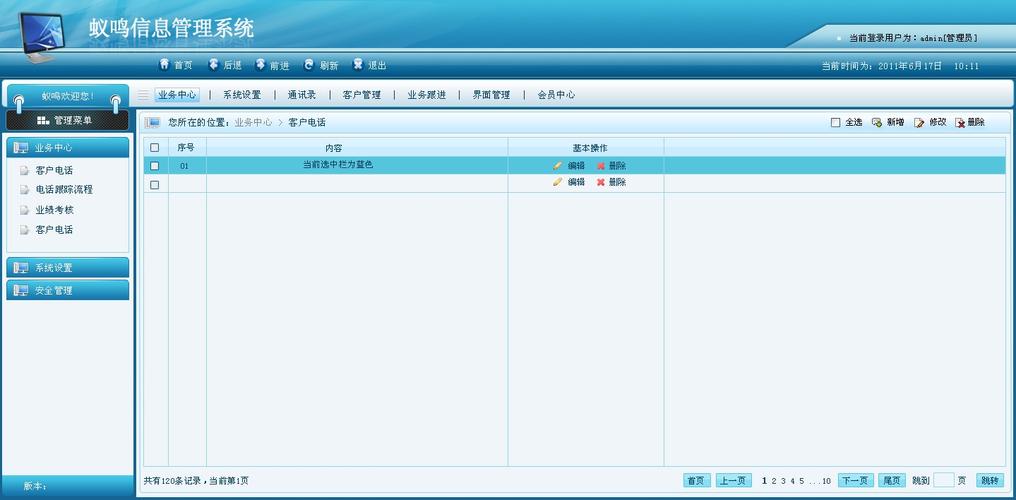Check the 全选 select-all checkbox
Image resolution: width=1016 pixels, height=500 pixels.
point(835,122)
